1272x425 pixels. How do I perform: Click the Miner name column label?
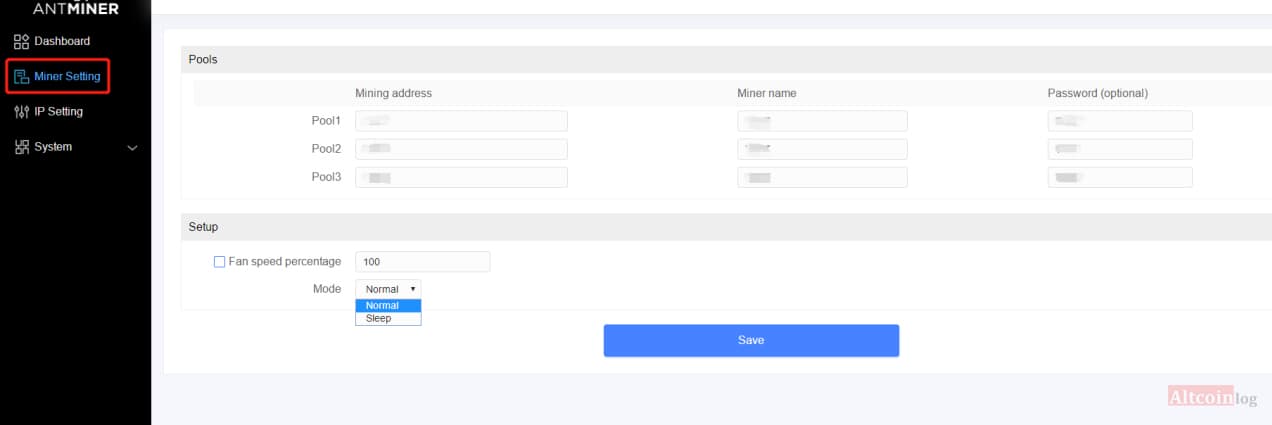[x=767, y=93]
